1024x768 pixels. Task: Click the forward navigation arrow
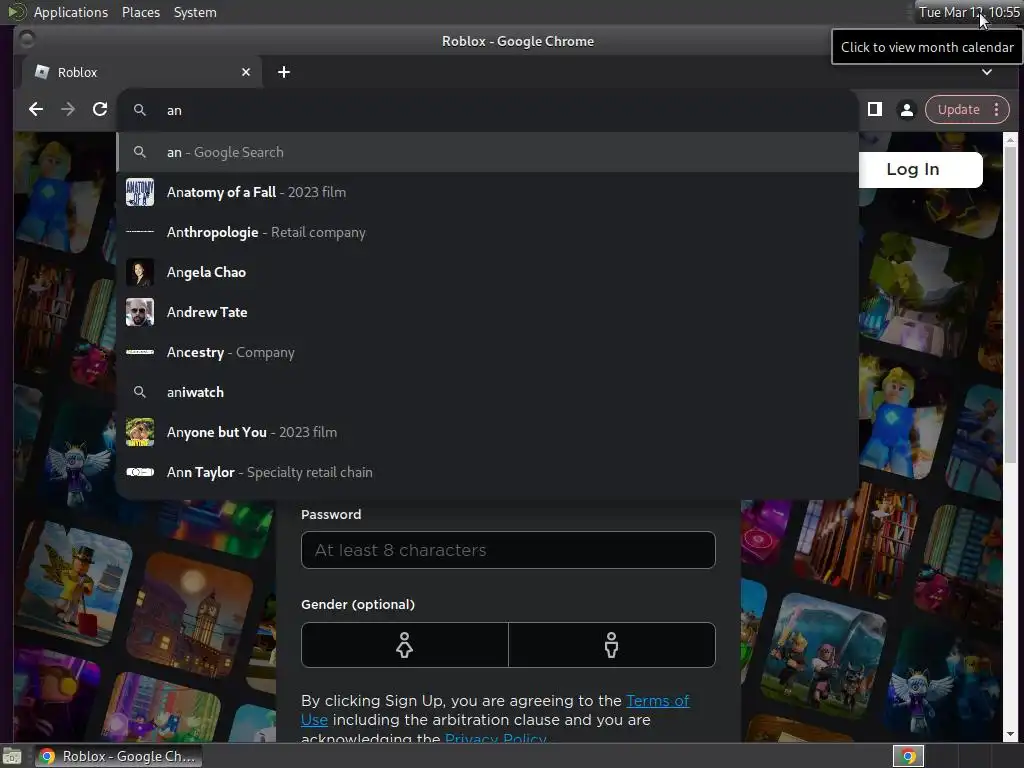(x=68, y=109)
